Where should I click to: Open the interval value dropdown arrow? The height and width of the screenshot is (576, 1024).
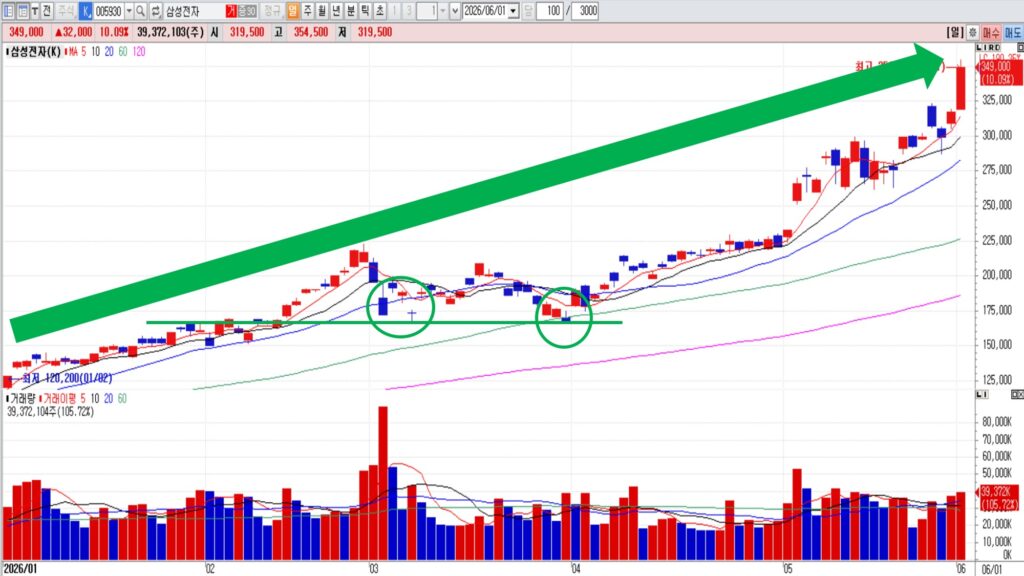click(x=443, y=11)
